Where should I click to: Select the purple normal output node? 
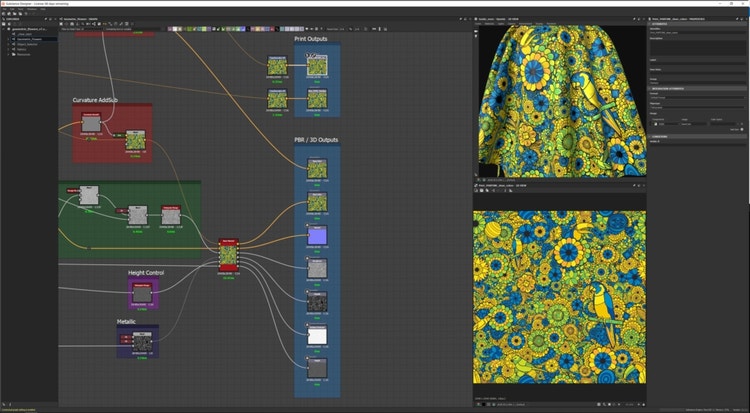point(316,236)
